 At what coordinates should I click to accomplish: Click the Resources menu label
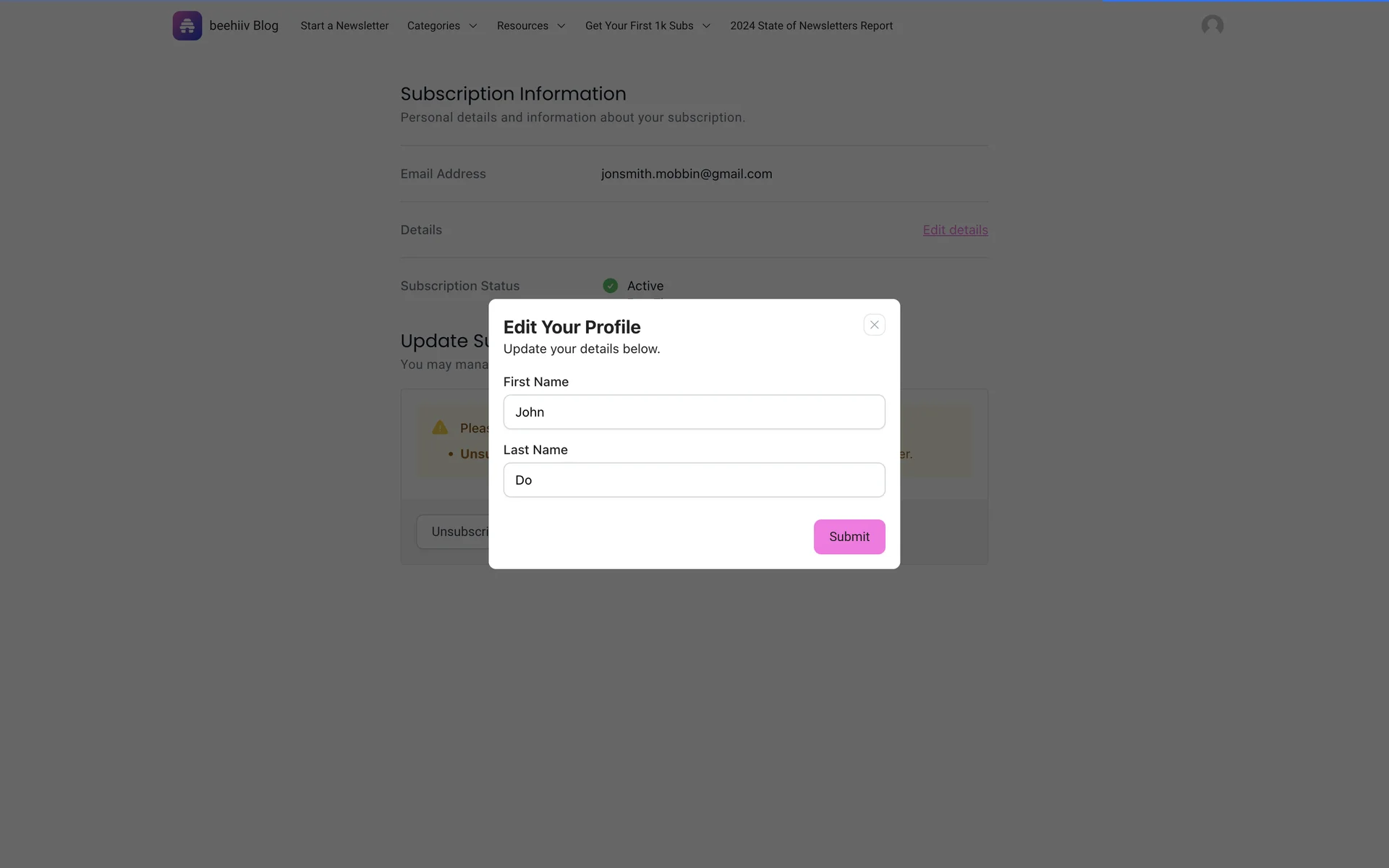tap(522, 26)
